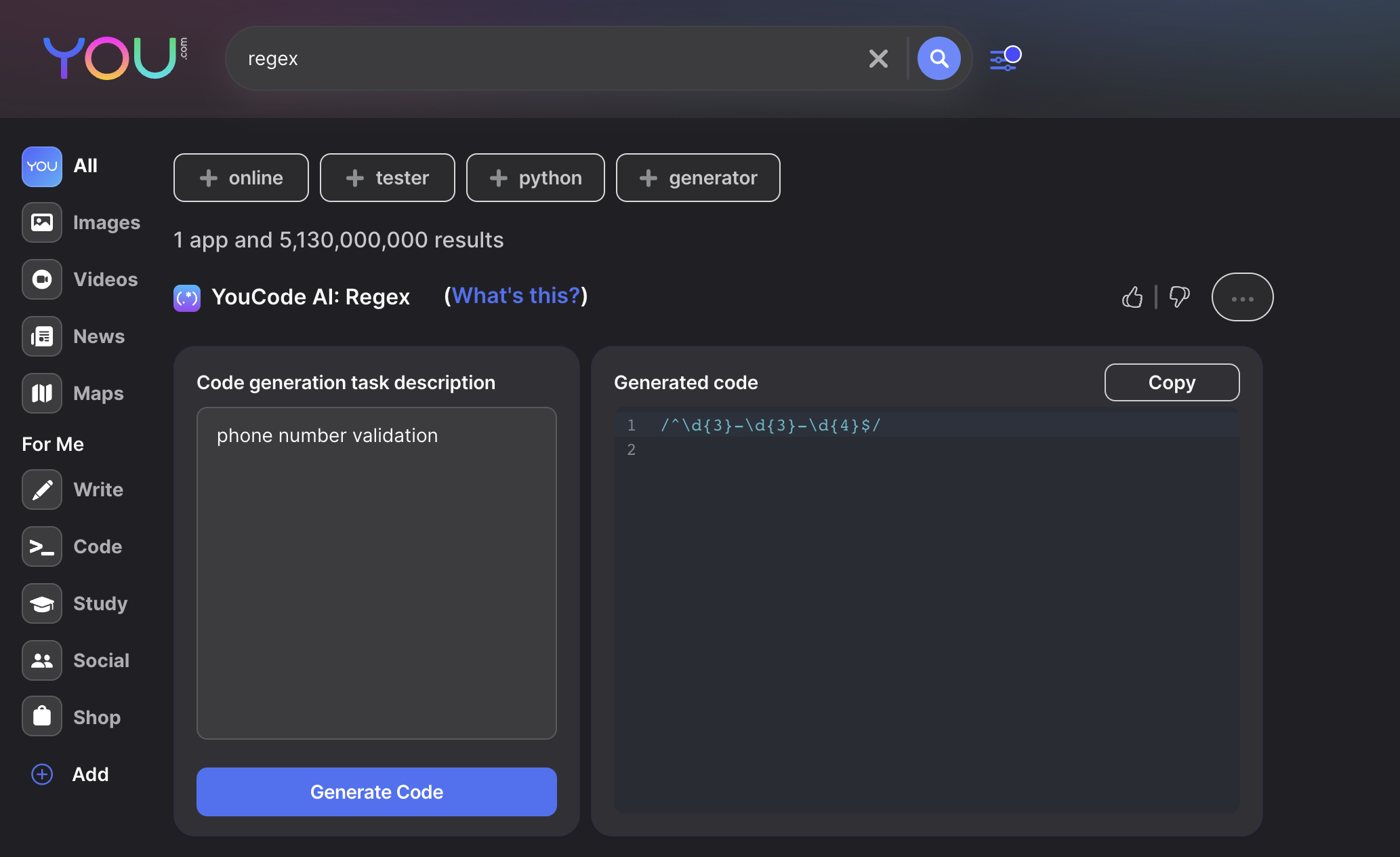Thumbs up the YouCode AI app
1400x857 pixels.
click(1132, 298)
